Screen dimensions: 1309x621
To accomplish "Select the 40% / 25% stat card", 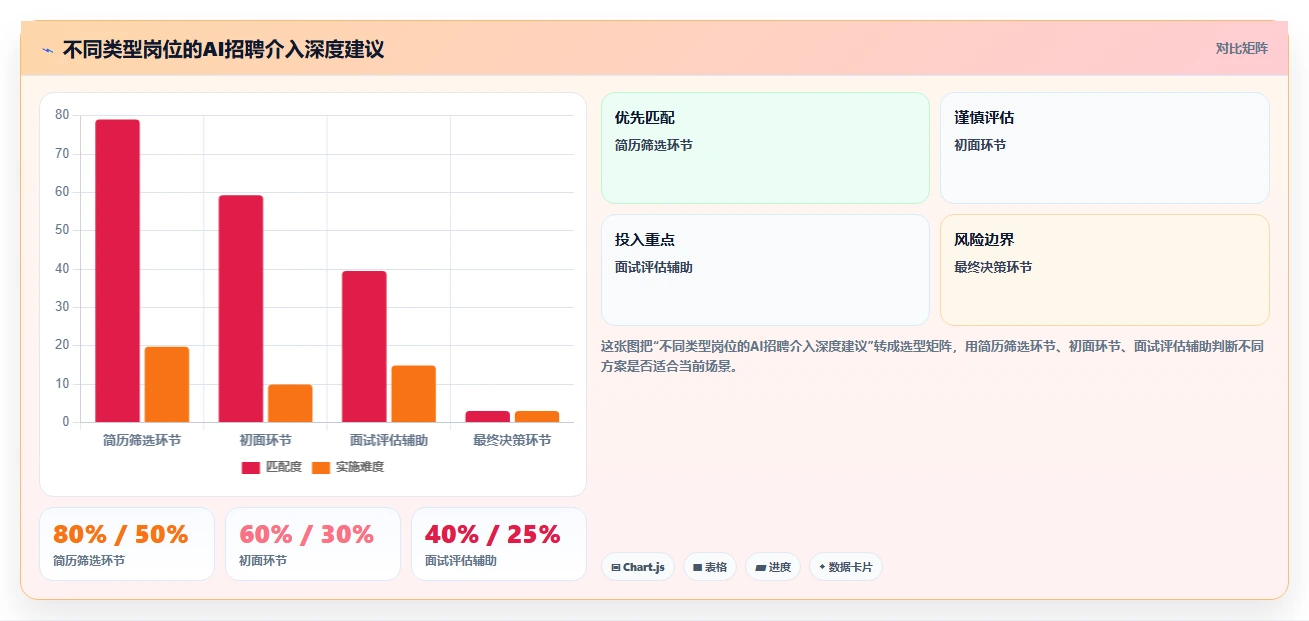I will point(499,544).
